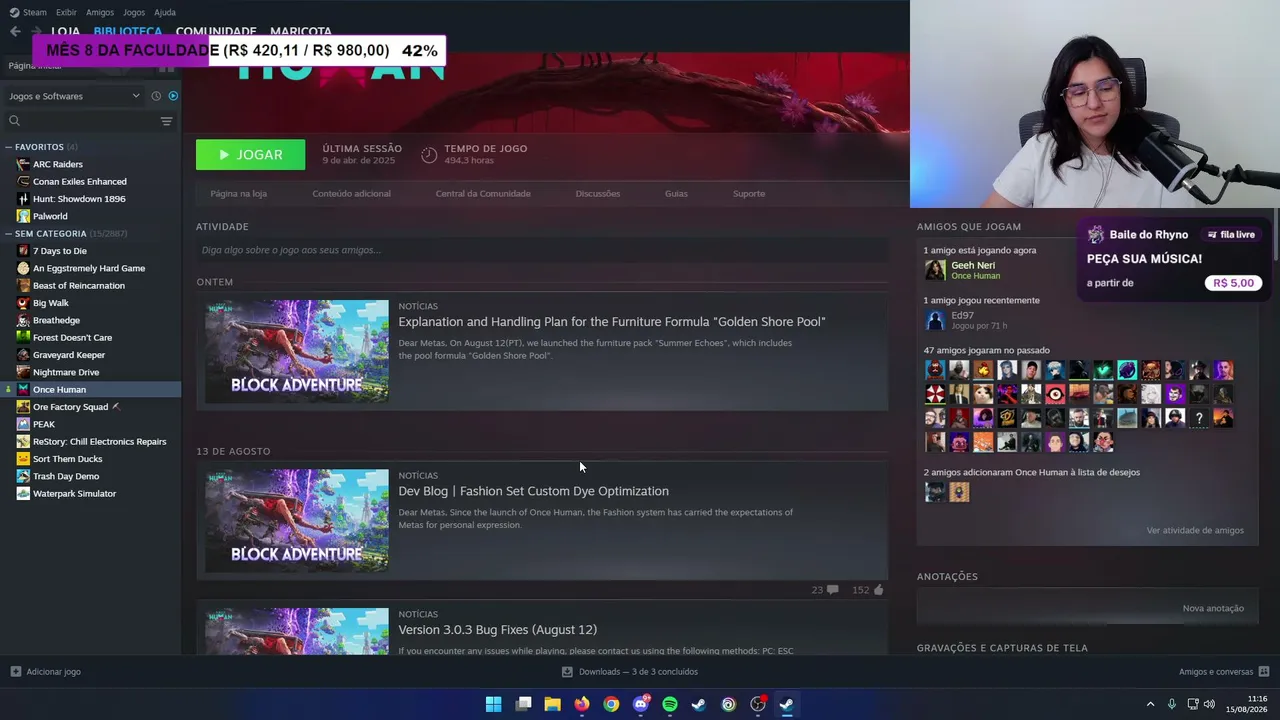Viewport: 1280px width, 720px height.
Task: Click the Sort Them Ducks icon
Action: tap(23, 459)
